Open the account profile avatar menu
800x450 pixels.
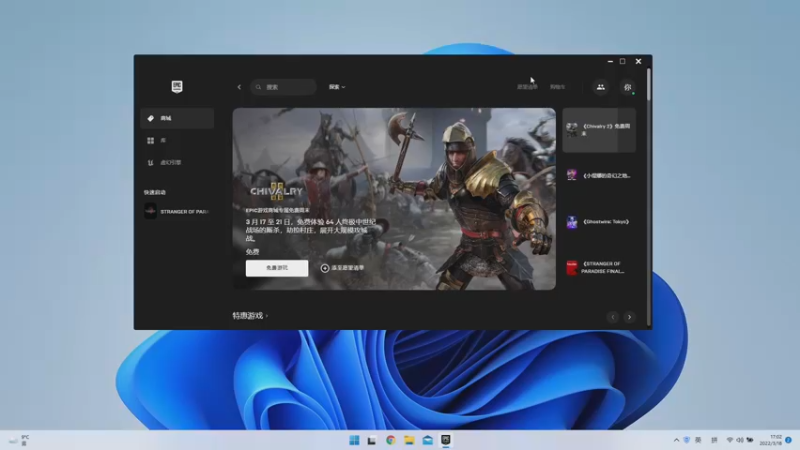pyautogui.click(x=628, y=87)
